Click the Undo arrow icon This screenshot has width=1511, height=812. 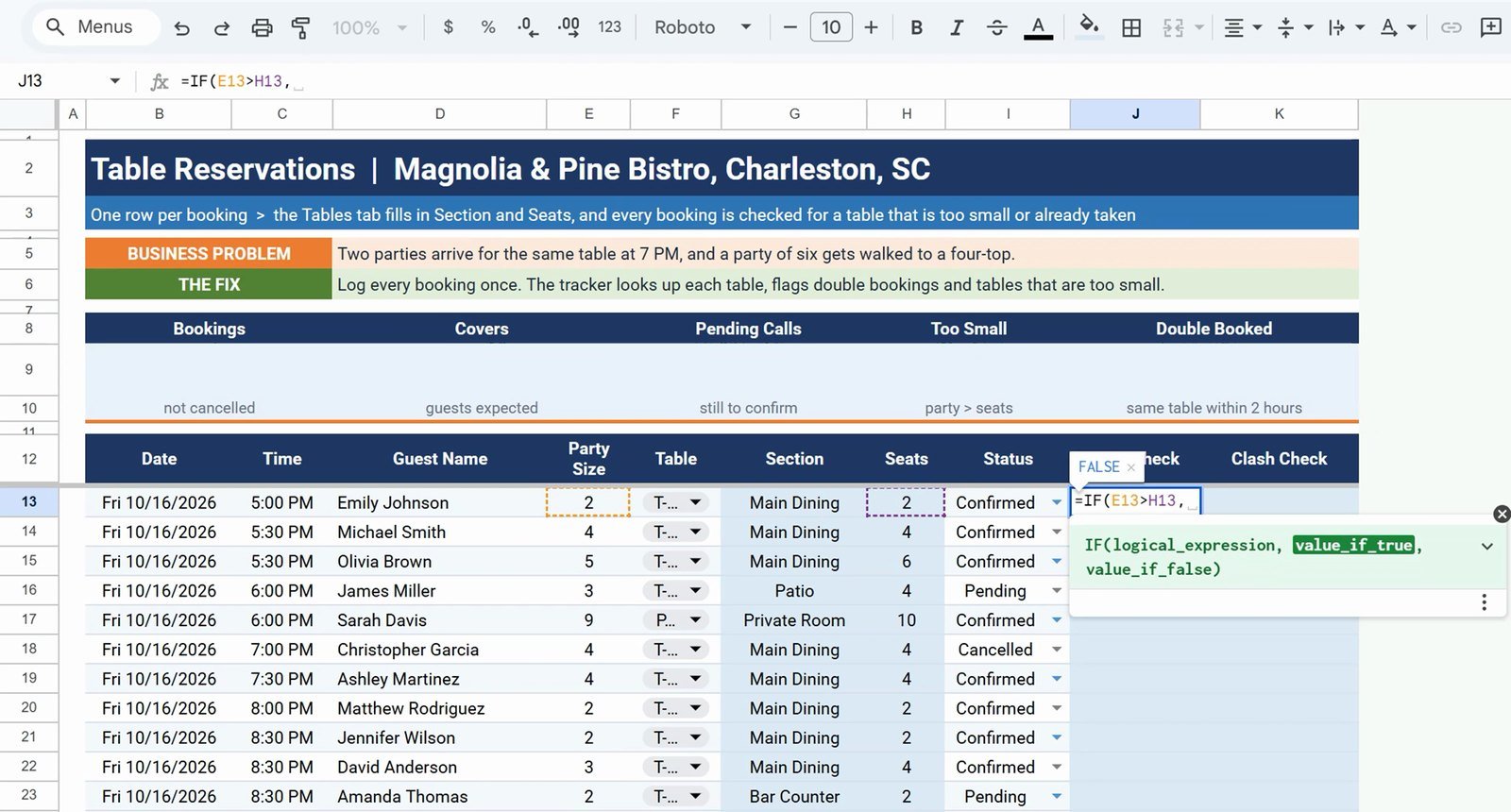click(x=182, y=27)
